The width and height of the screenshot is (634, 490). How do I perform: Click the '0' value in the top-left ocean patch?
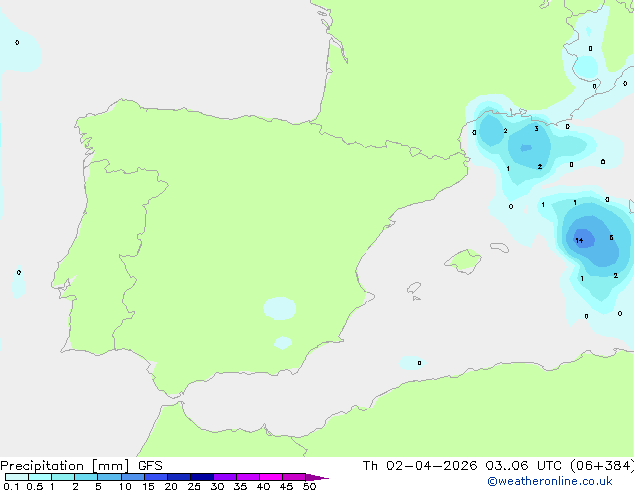(x=17, y=42)
